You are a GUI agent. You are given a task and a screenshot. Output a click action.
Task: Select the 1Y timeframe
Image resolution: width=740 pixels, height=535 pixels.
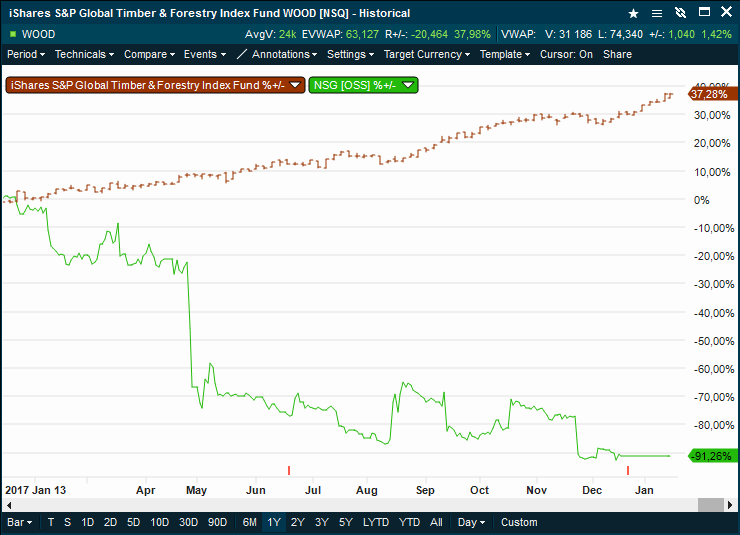[x=274, y=522]
